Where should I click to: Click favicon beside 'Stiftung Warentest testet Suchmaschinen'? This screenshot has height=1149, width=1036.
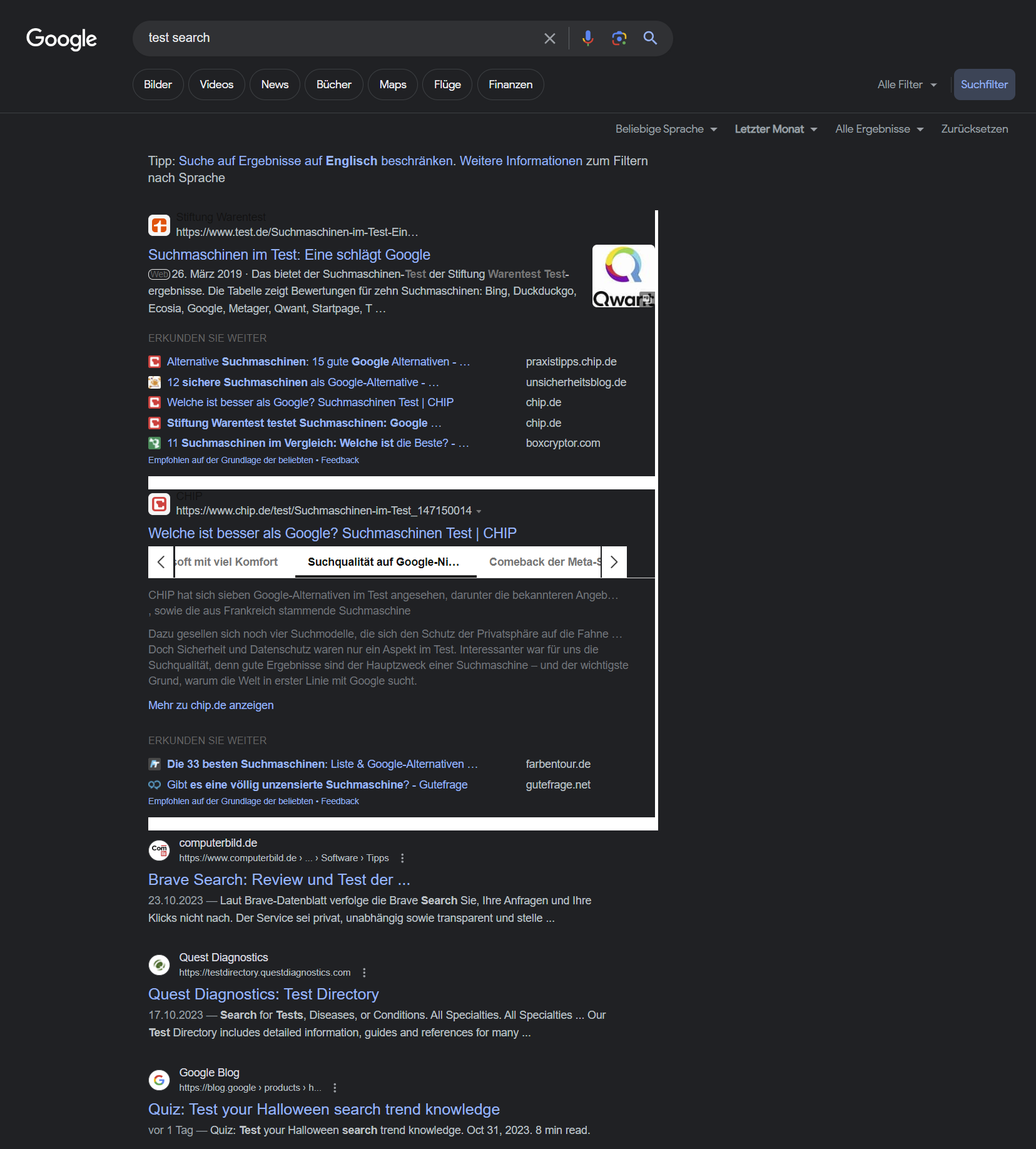pyautogui.click(x=155, y=423)
